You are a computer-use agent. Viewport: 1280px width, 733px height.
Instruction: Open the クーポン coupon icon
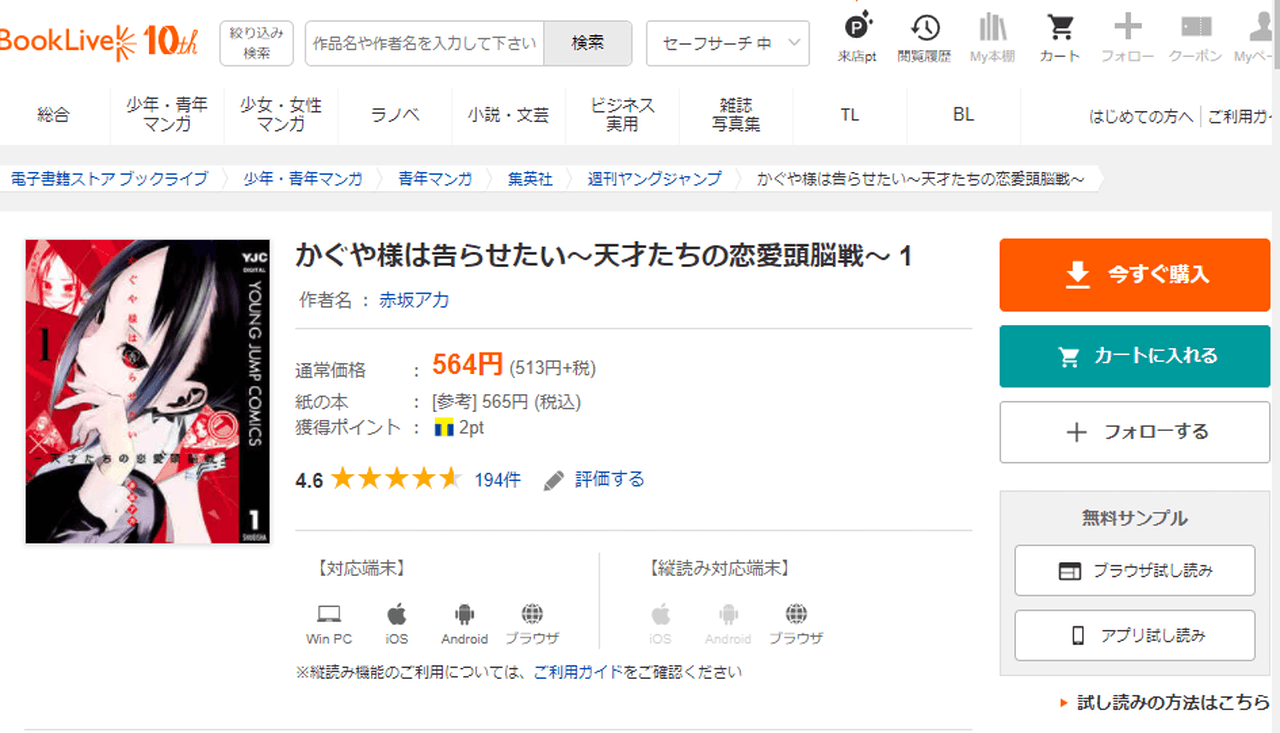(1195, 27)
